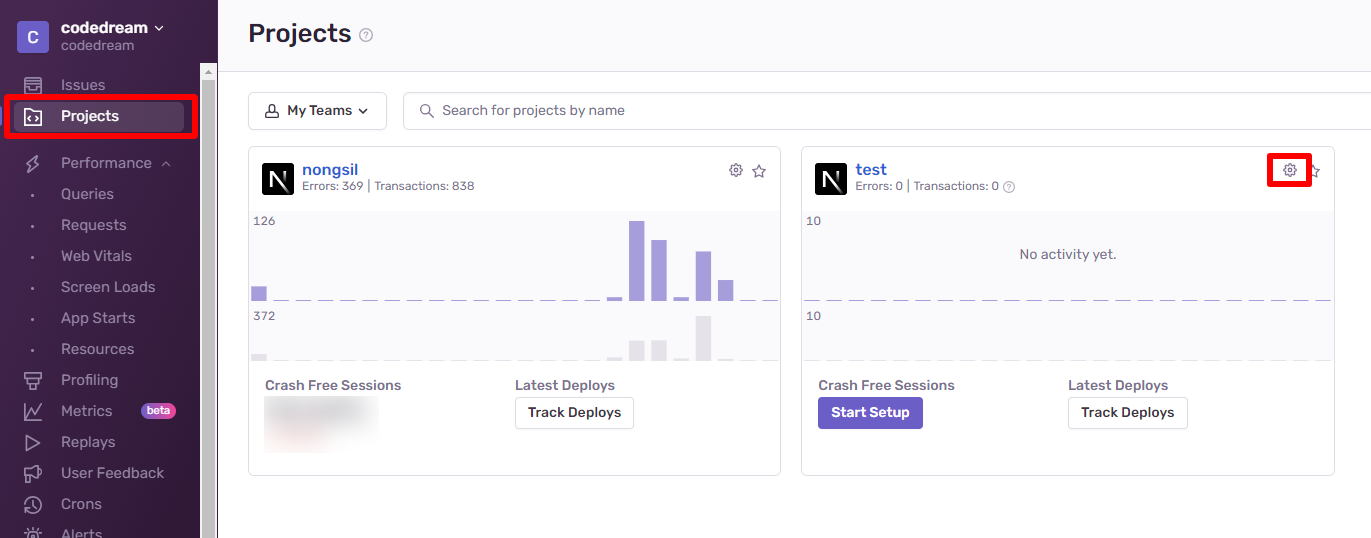Open settings gear for nongsil project
1371x538 pixels.
click(x=736, y=170)
